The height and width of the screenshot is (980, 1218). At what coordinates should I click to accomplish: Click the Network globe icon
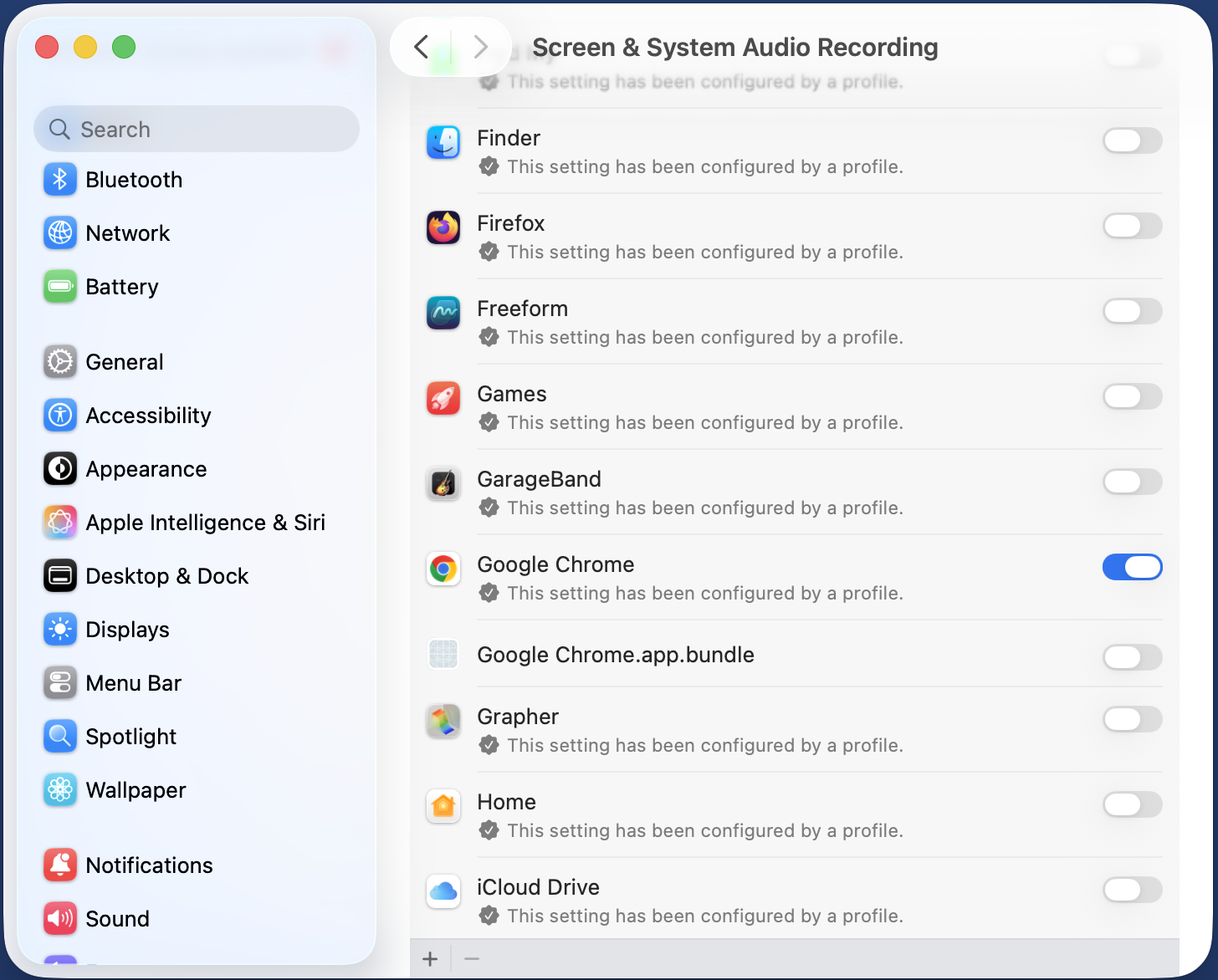coord(60,233)
